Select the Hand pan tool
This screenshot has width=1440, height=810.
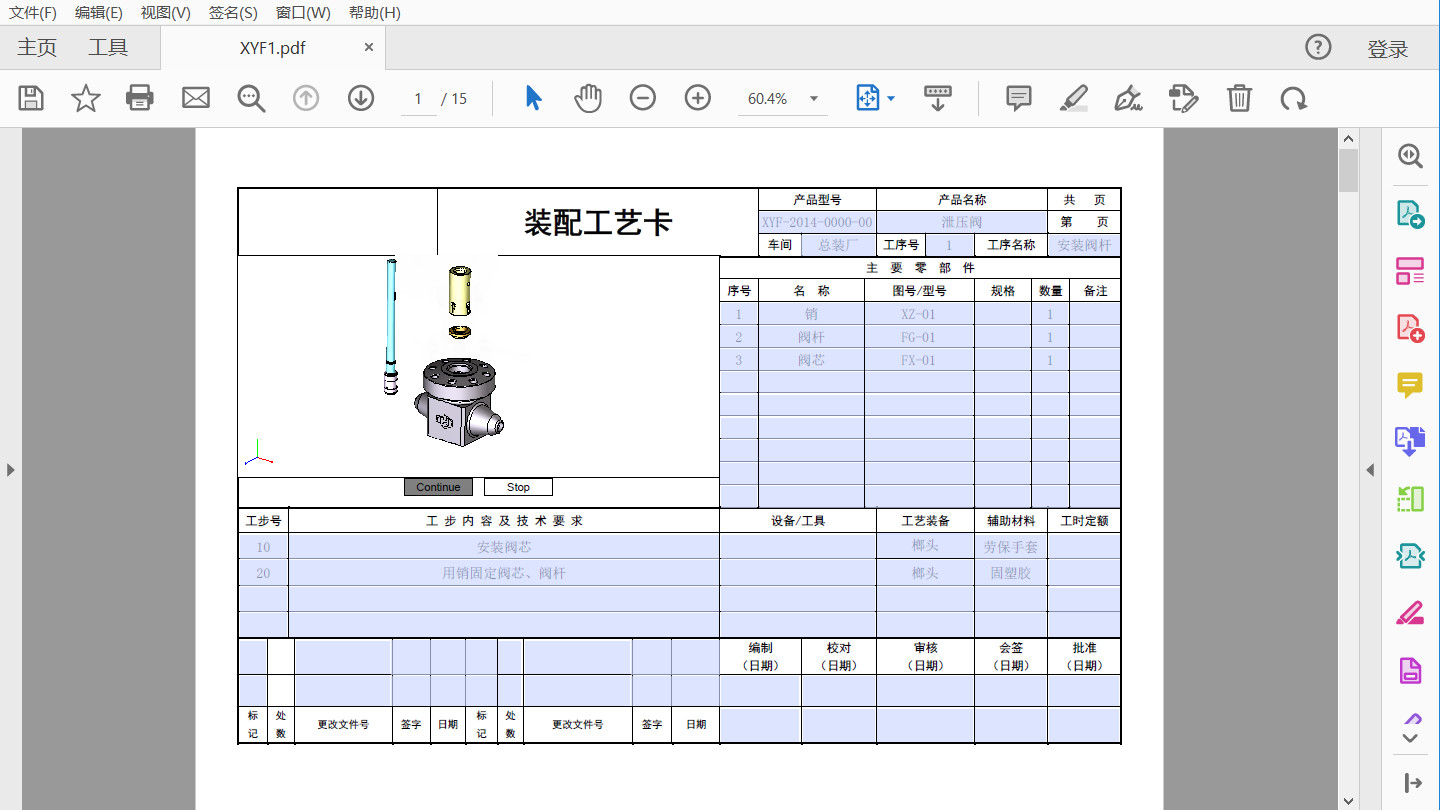[587, 98]
